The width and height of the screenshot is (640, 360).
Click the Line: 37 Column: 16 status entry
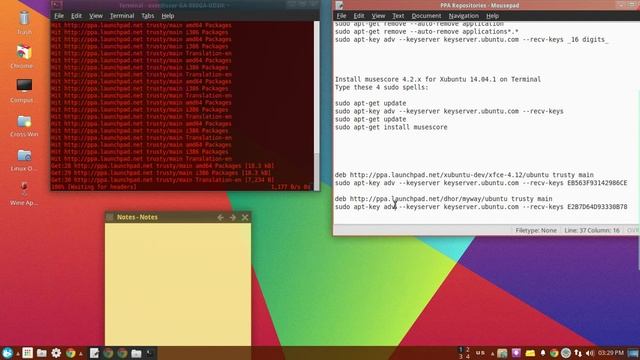[592, 231]
